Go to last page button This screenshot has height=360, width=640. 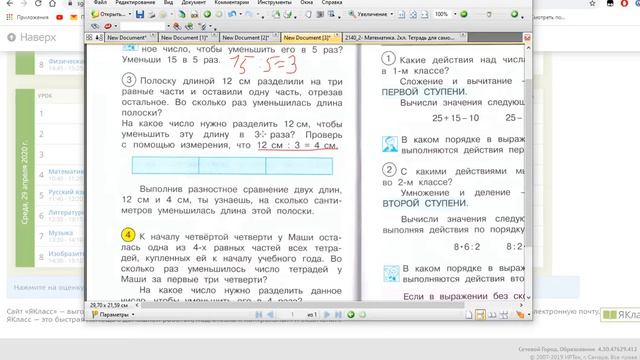pos(338,315)
